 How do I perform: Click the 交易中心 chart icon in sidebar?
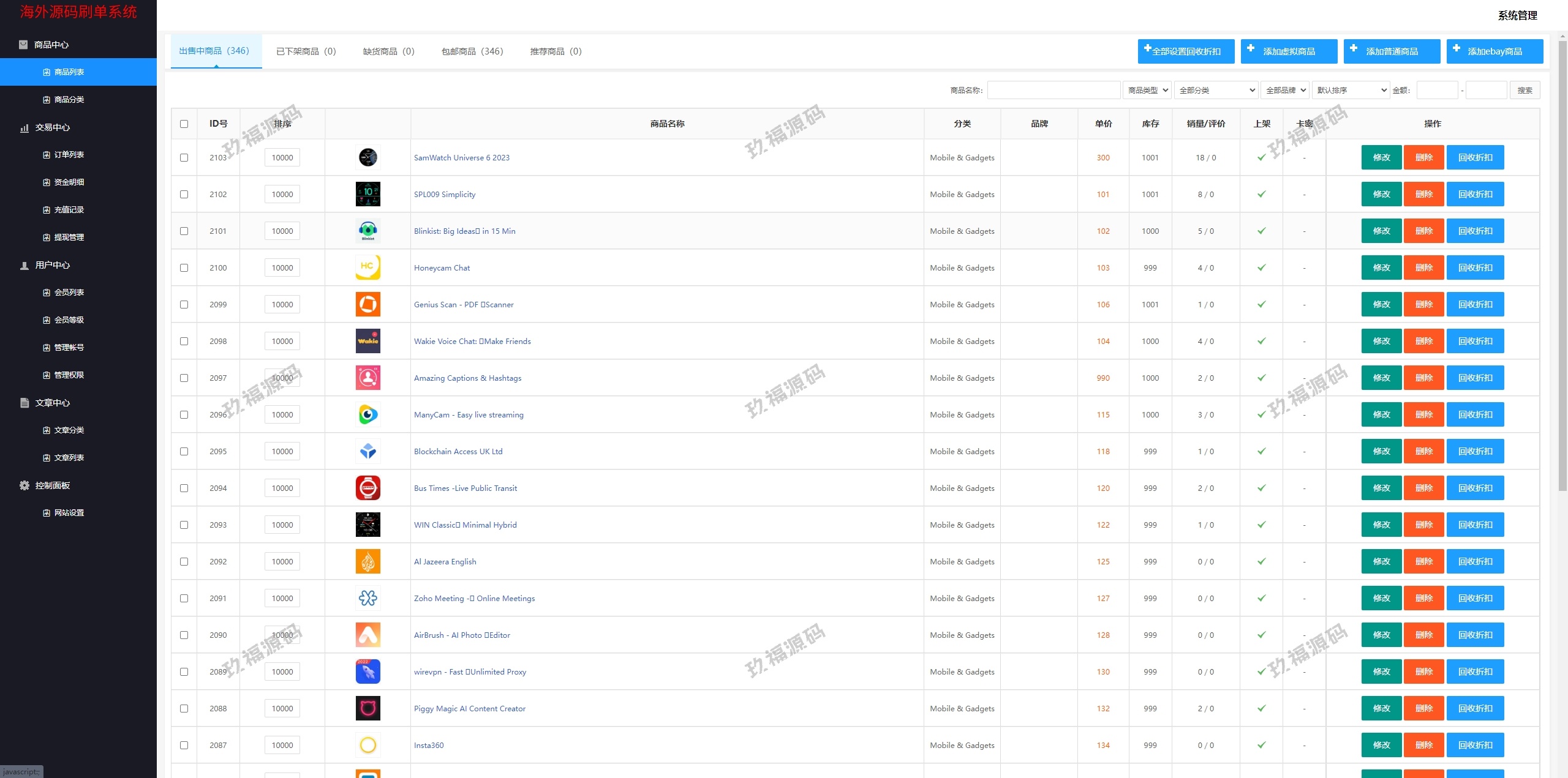click(24, 127)
